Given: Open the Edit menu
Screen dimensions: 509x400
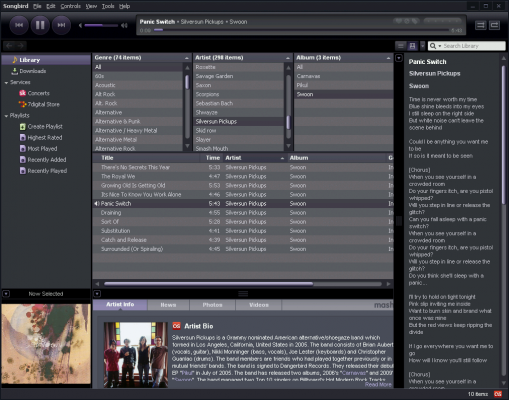Looking at the screenshot, I should coord(51,6).
